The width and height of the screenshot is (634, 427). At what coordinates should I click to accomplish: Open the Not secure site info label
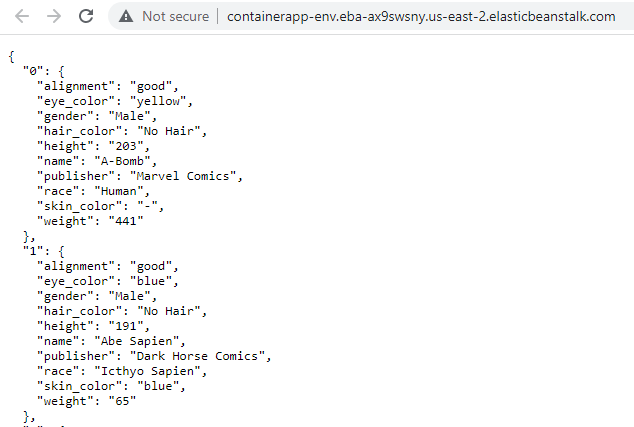175,17
